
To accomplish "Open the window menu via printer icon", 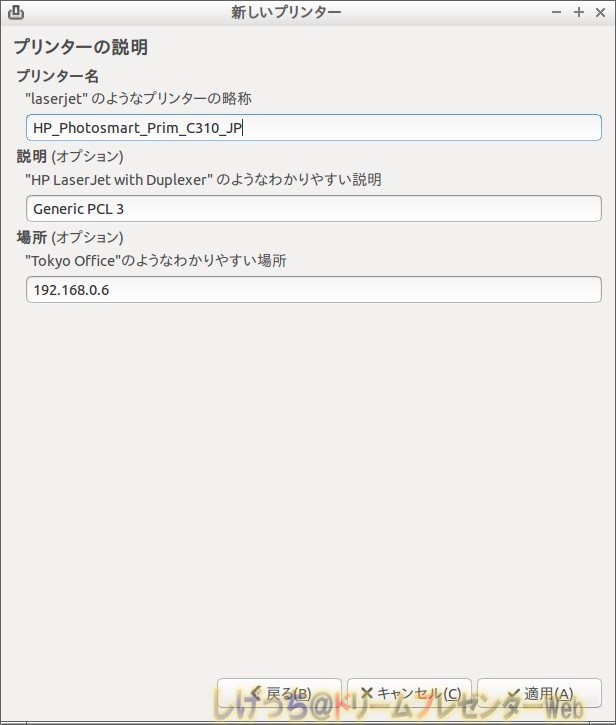I will pos(16,12).
